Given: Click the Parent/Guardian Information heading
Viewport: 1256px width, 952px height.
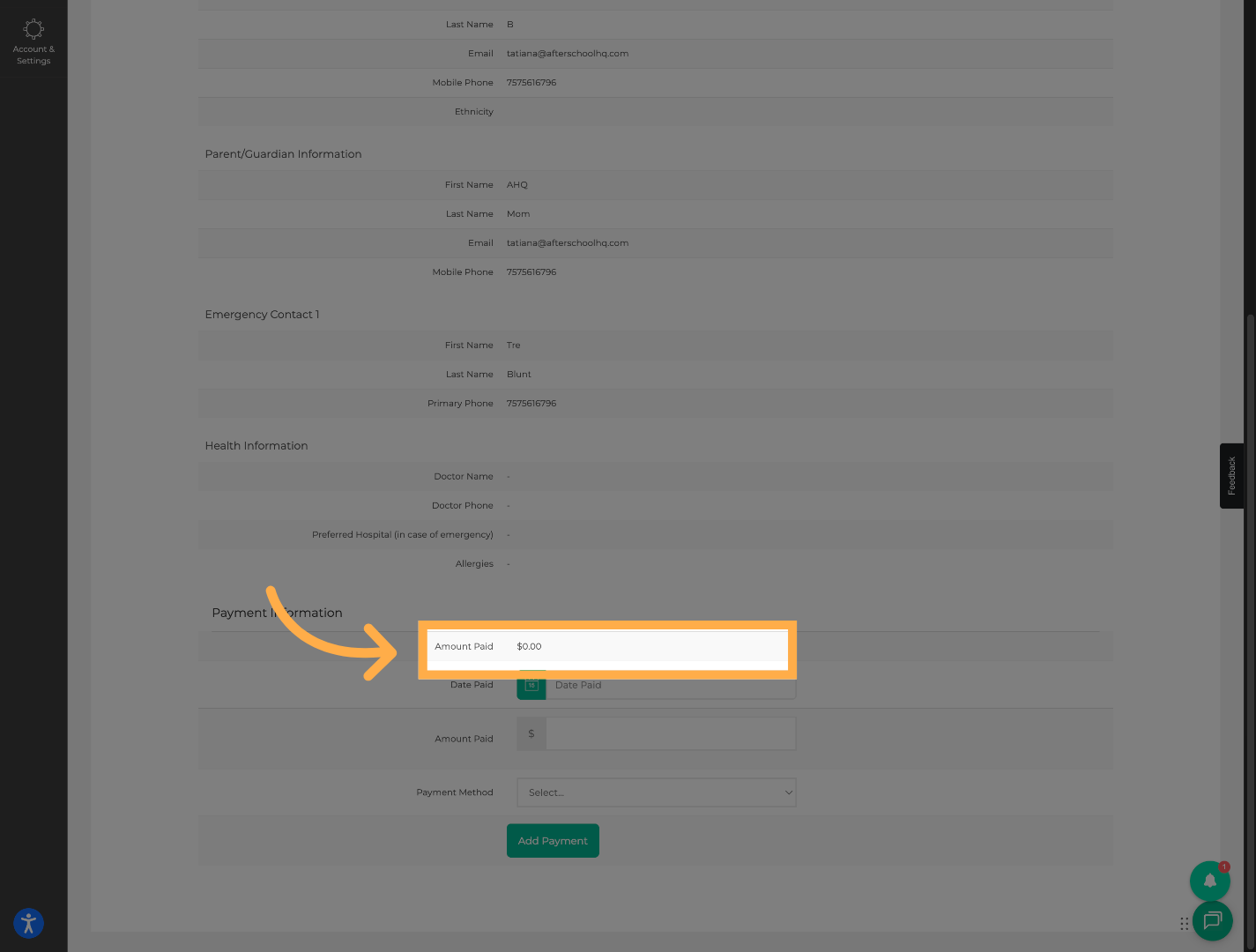Looking at the screenshot, I should [x=283, y=154].
